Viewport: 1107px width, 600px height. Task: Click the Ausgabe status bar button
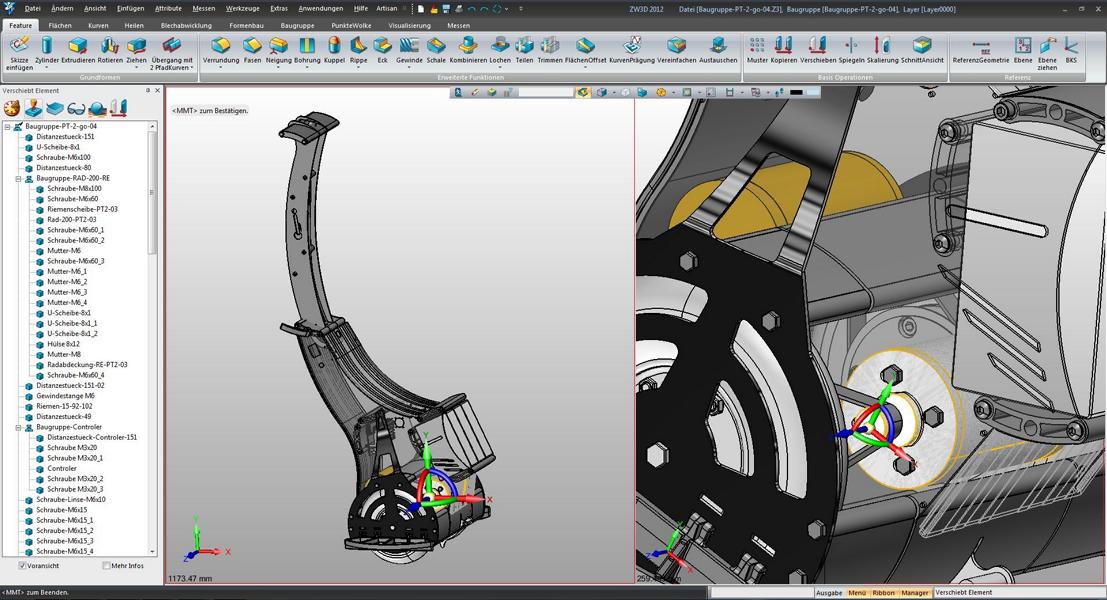click(829, 593)
